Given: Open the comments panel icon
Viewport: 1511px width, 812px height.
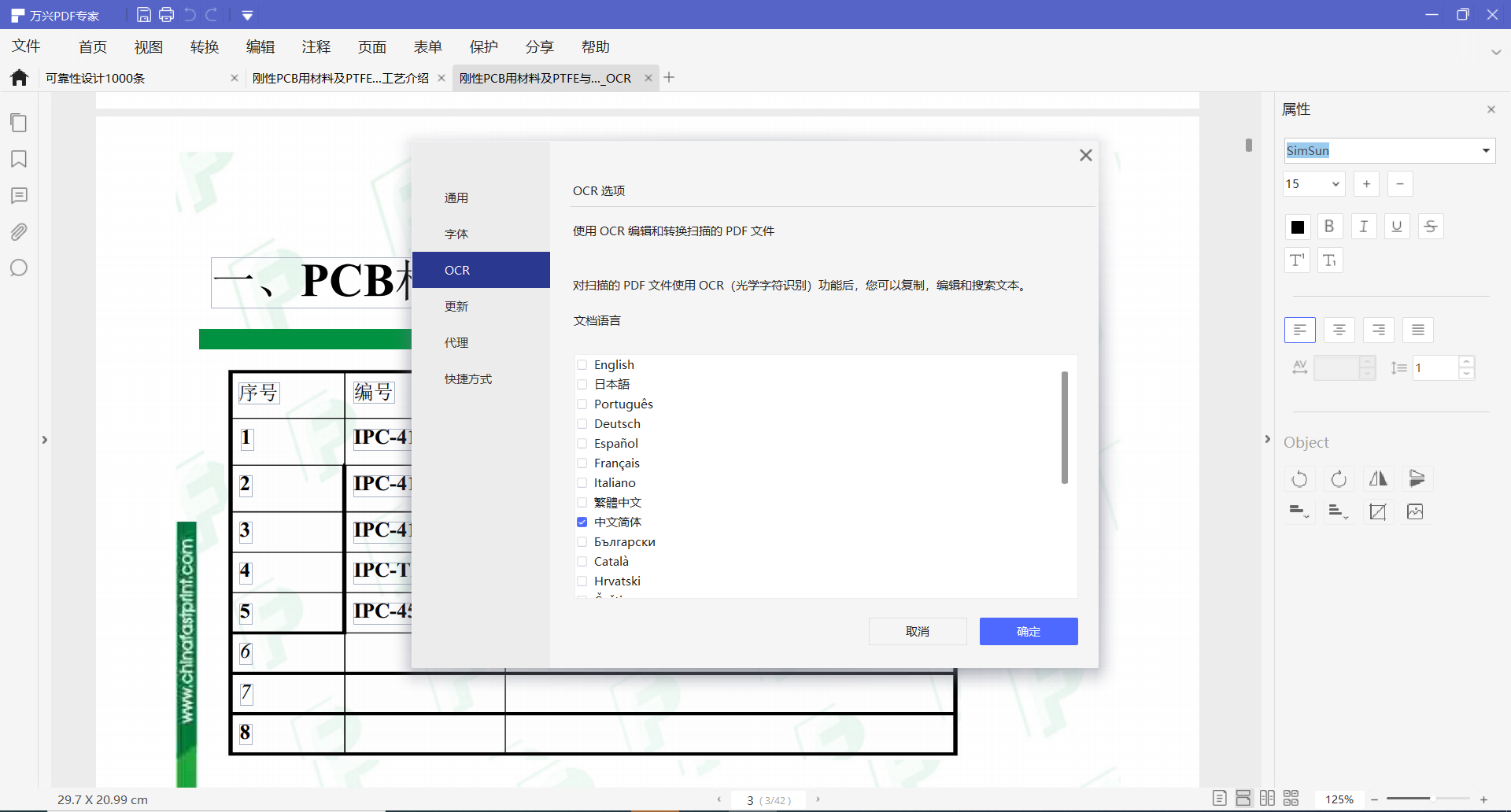Looking at the screenshot, I should coord(19,195).
